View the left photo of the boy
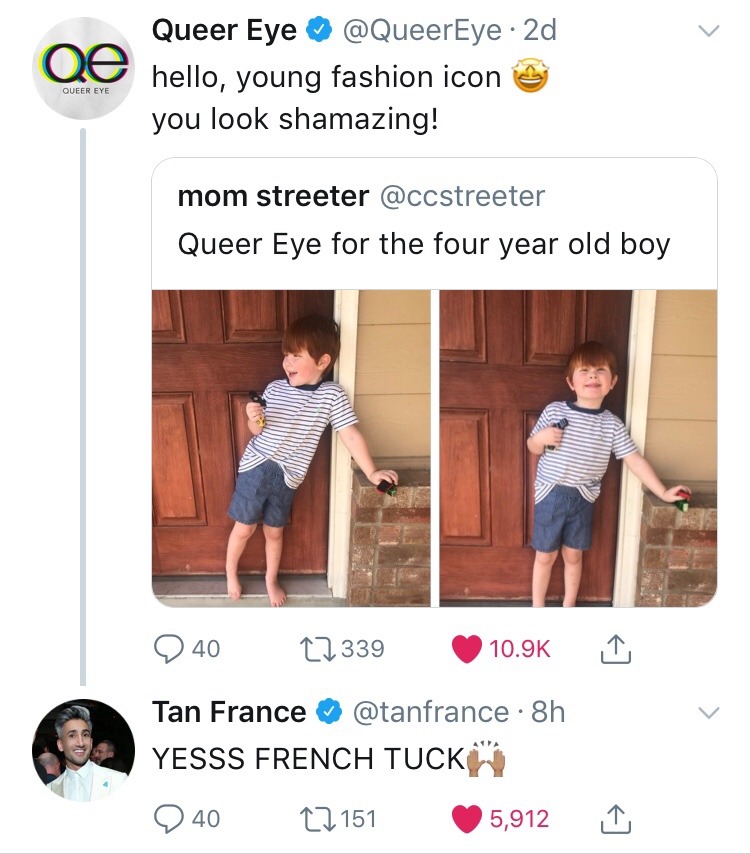The image size is (750, 854). click(291, 447)
